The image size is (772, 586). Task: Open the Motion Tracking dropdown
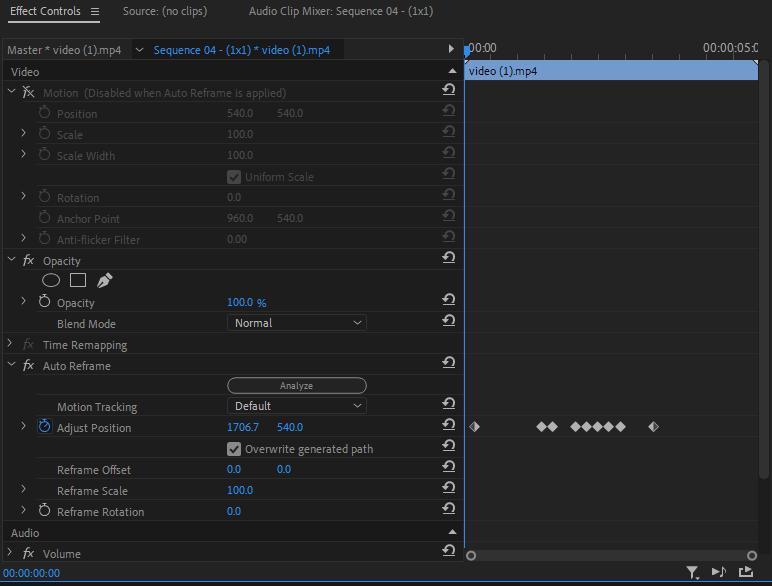tap(297, 406)
